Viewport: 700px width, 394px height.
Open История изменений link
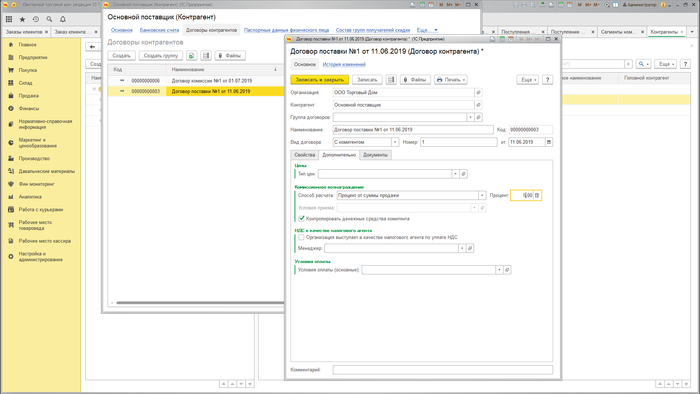pyautogui.click(x=344, y=64)
